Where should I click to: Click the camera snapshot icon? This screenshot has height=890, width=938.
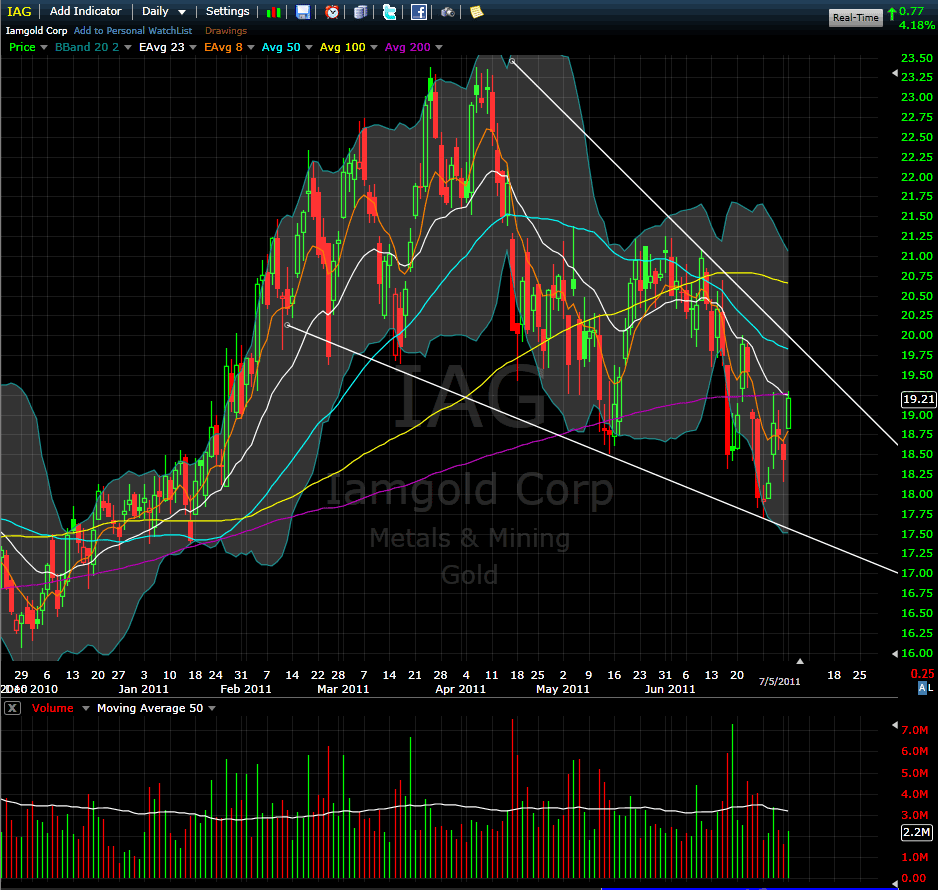click(x=447, y=12)
